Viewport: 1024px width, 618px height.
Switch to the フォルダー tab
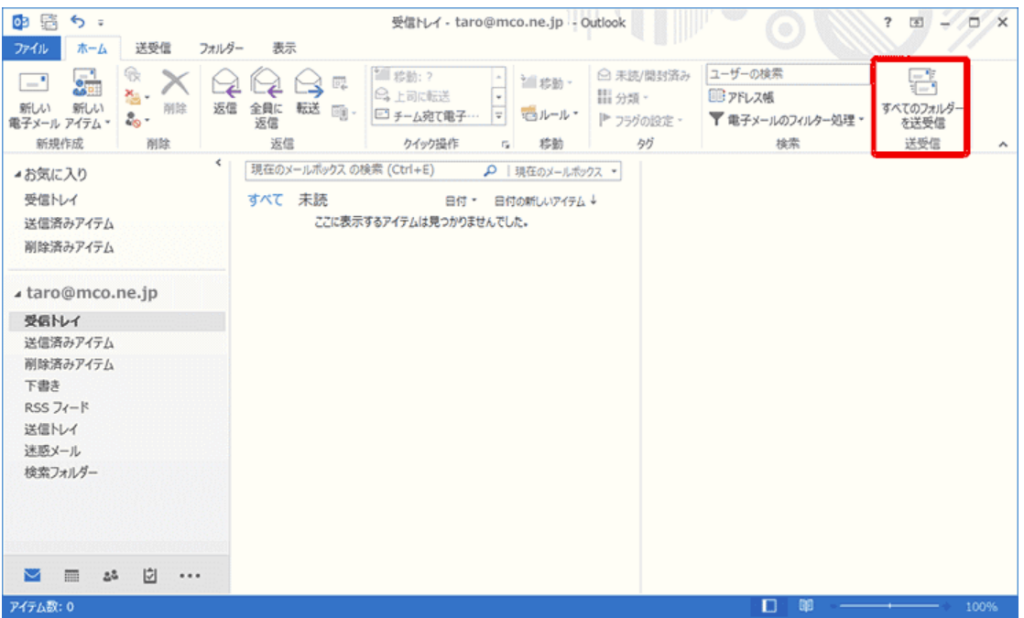pos(221,48)
